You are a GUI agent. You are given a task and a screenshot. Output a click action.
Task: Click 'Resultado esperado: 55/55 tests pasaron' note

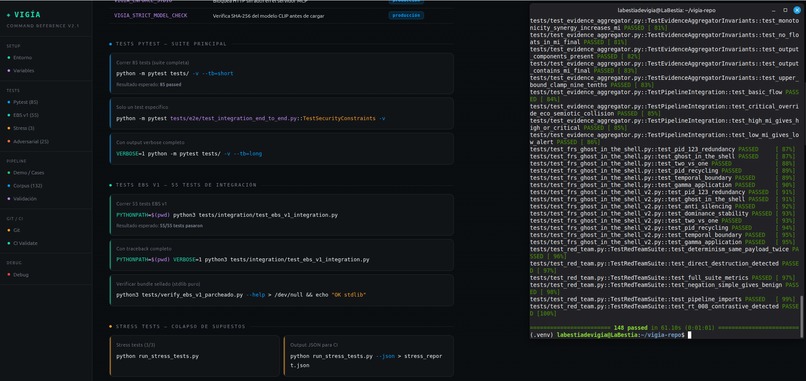tap(159, 226)
